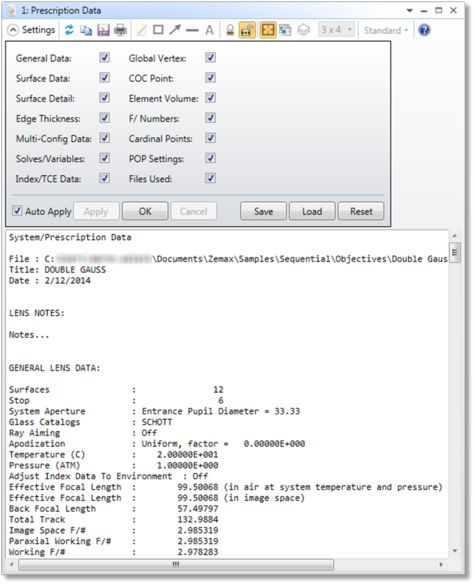Click the Apply button
The image size is (475, 584).
click(x=96, y=211)
